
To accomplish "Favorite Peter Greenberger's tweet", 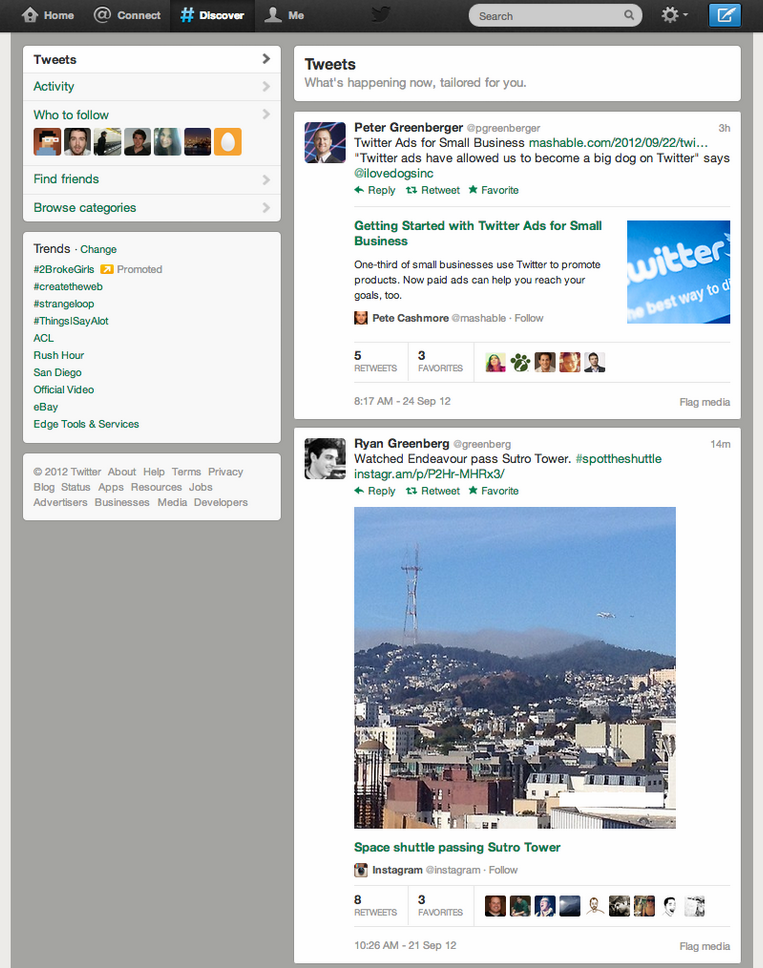I will (x=493, y=190).
